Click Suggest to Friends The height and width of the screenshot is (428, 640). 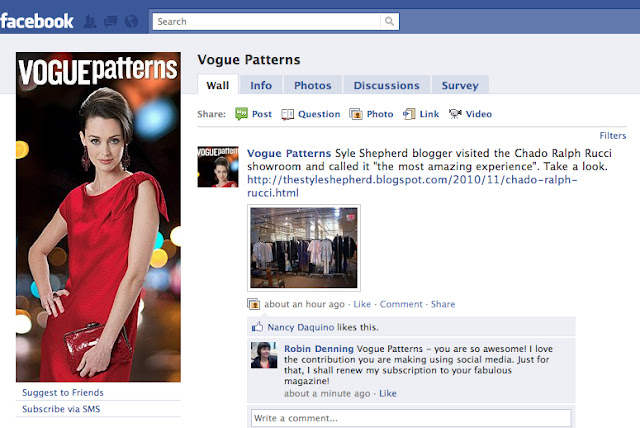(x=63, y=393)
